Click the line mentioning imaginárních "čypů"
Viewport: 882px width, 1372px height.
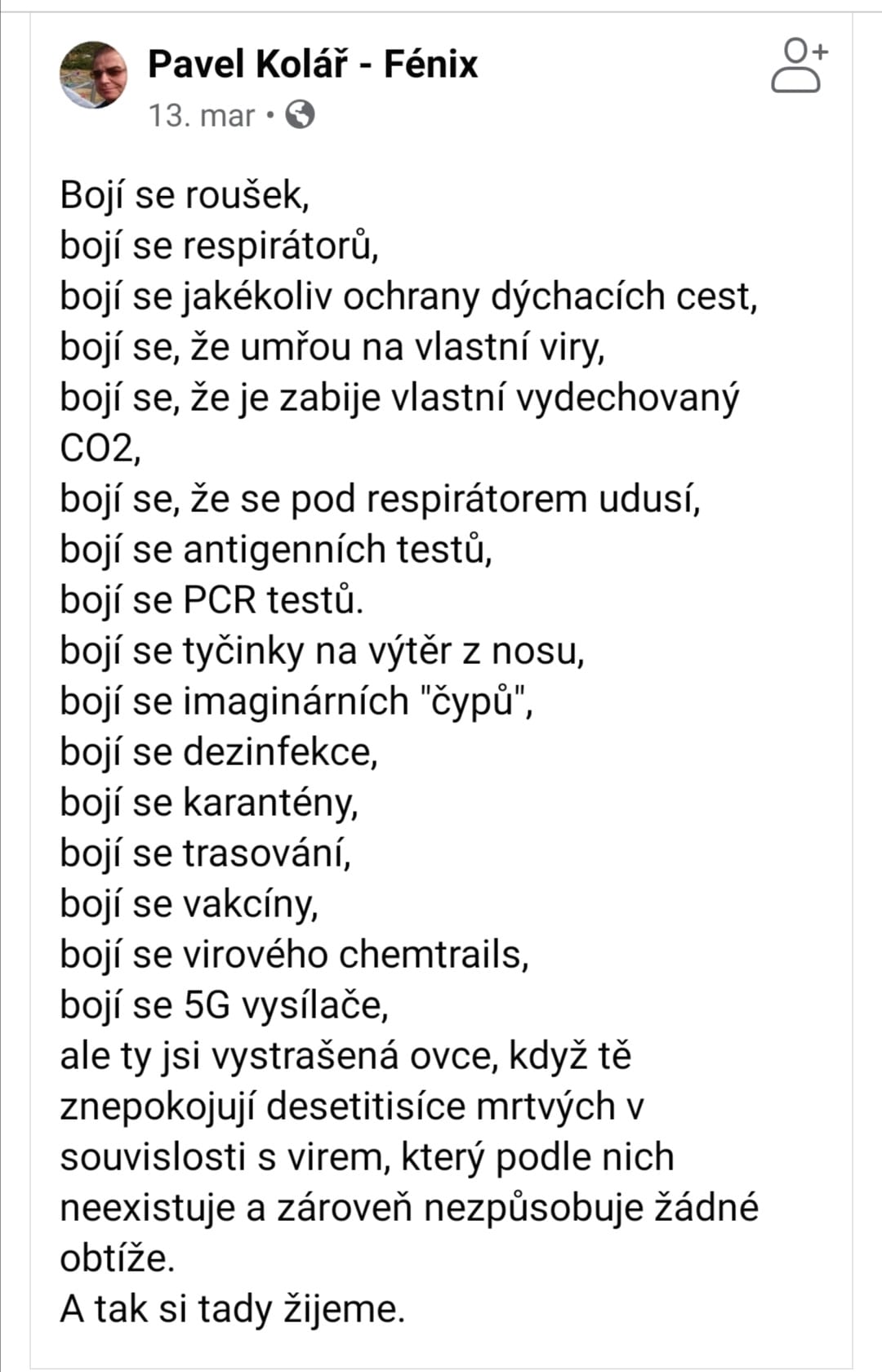pos(296,702)
